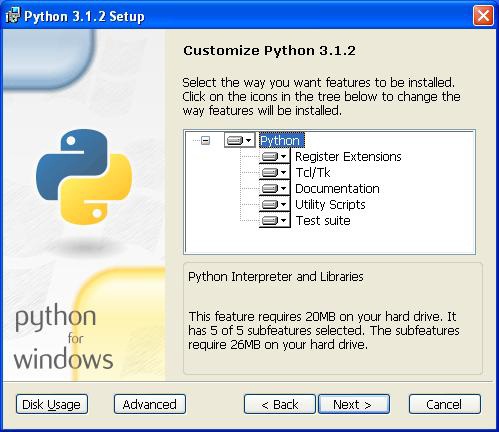Select Documentation in the feature tree
This screenshot has height=432, width=499.
click(337, 188)
